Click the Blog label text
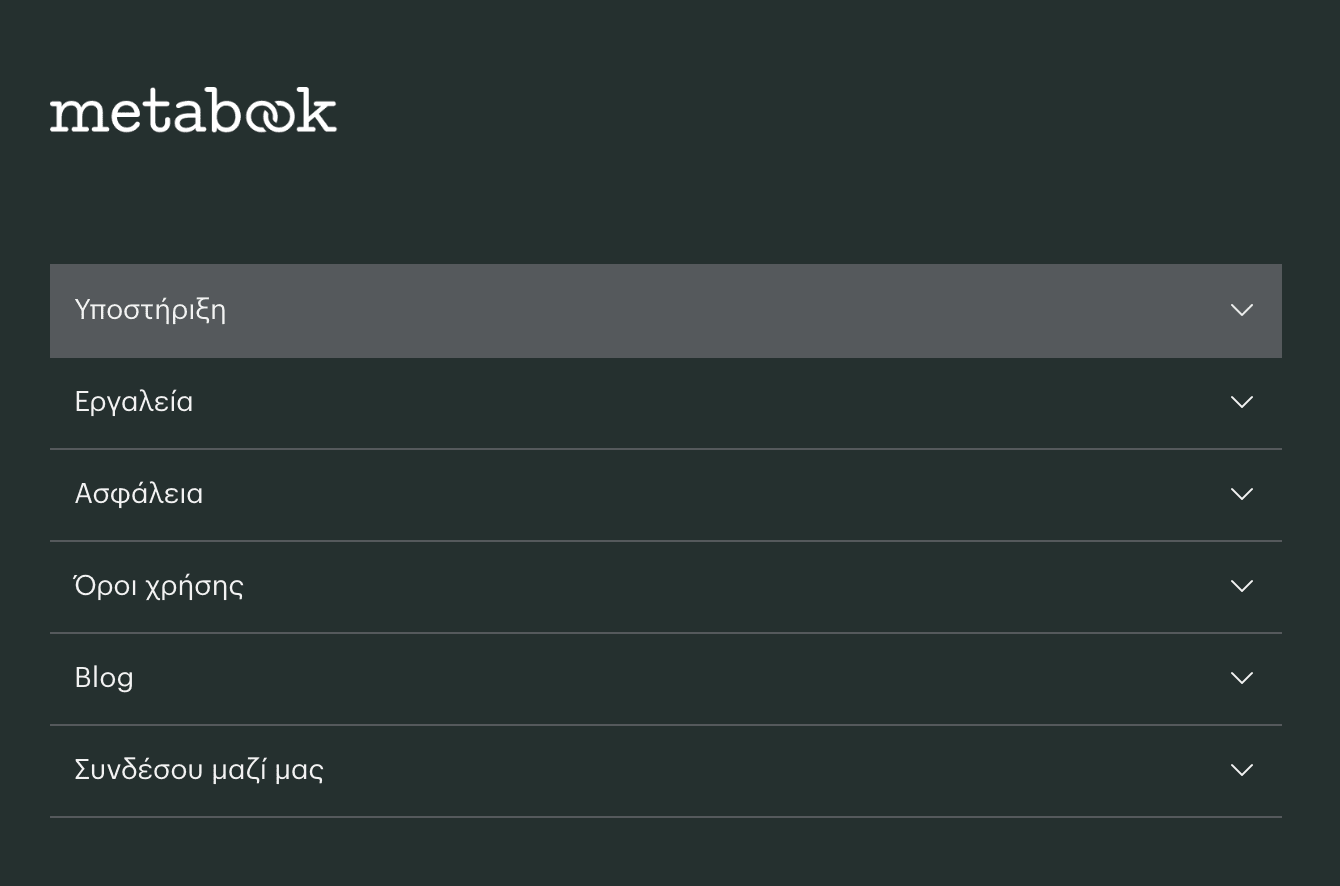1340x886 pixels. [104, 678]
